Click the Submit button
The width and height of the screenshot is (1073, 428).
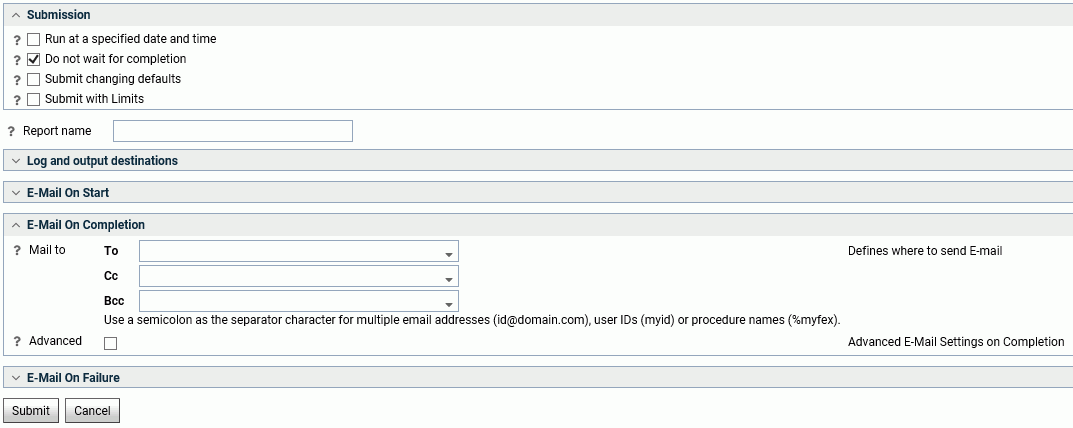31,411
